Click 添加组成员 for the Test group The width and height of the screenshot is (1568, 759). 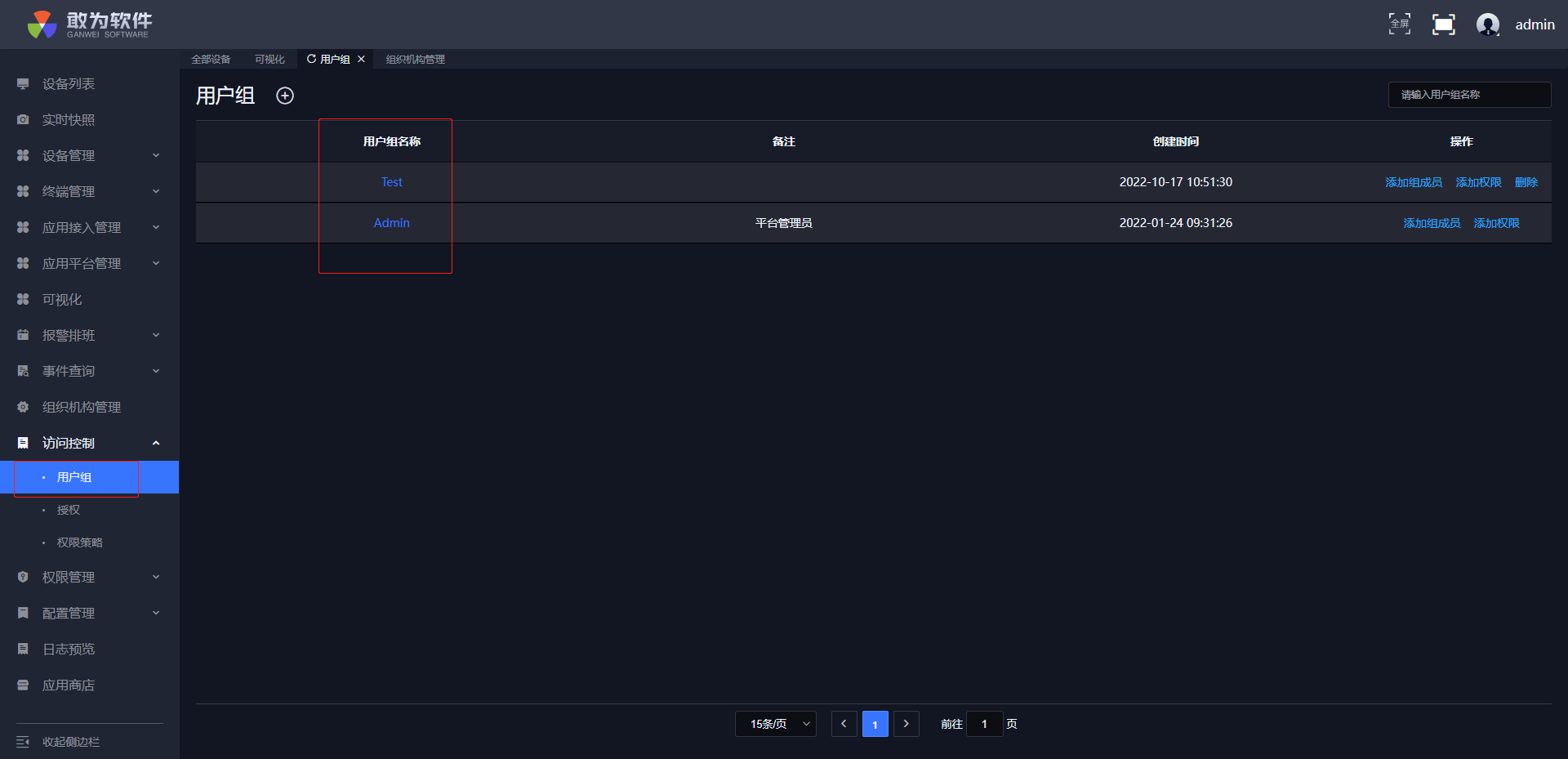(x=1414, y=182)
